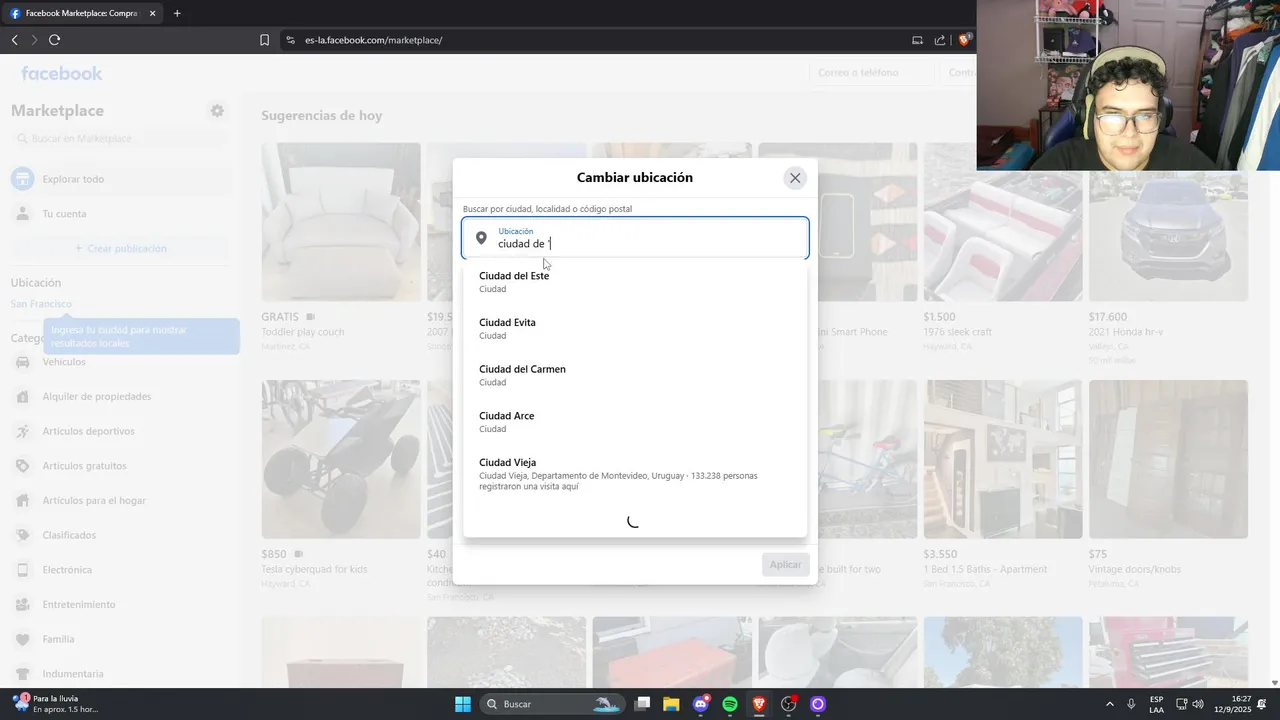Open a new browser tab
1280x720 pixels.
177,14
